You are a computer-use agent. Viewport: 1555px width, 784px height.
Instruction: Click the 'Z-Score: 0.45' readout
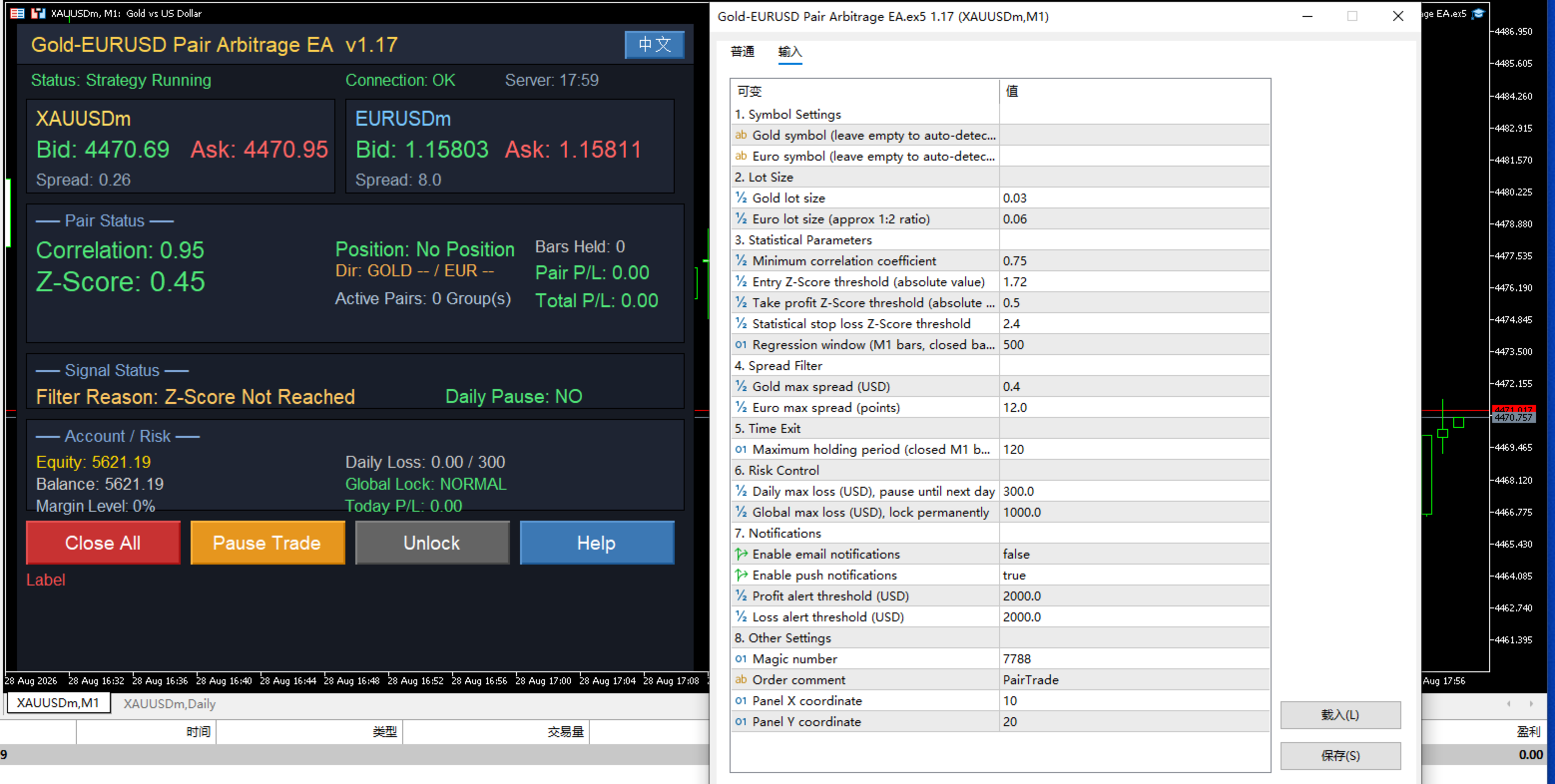pos(121,282)
